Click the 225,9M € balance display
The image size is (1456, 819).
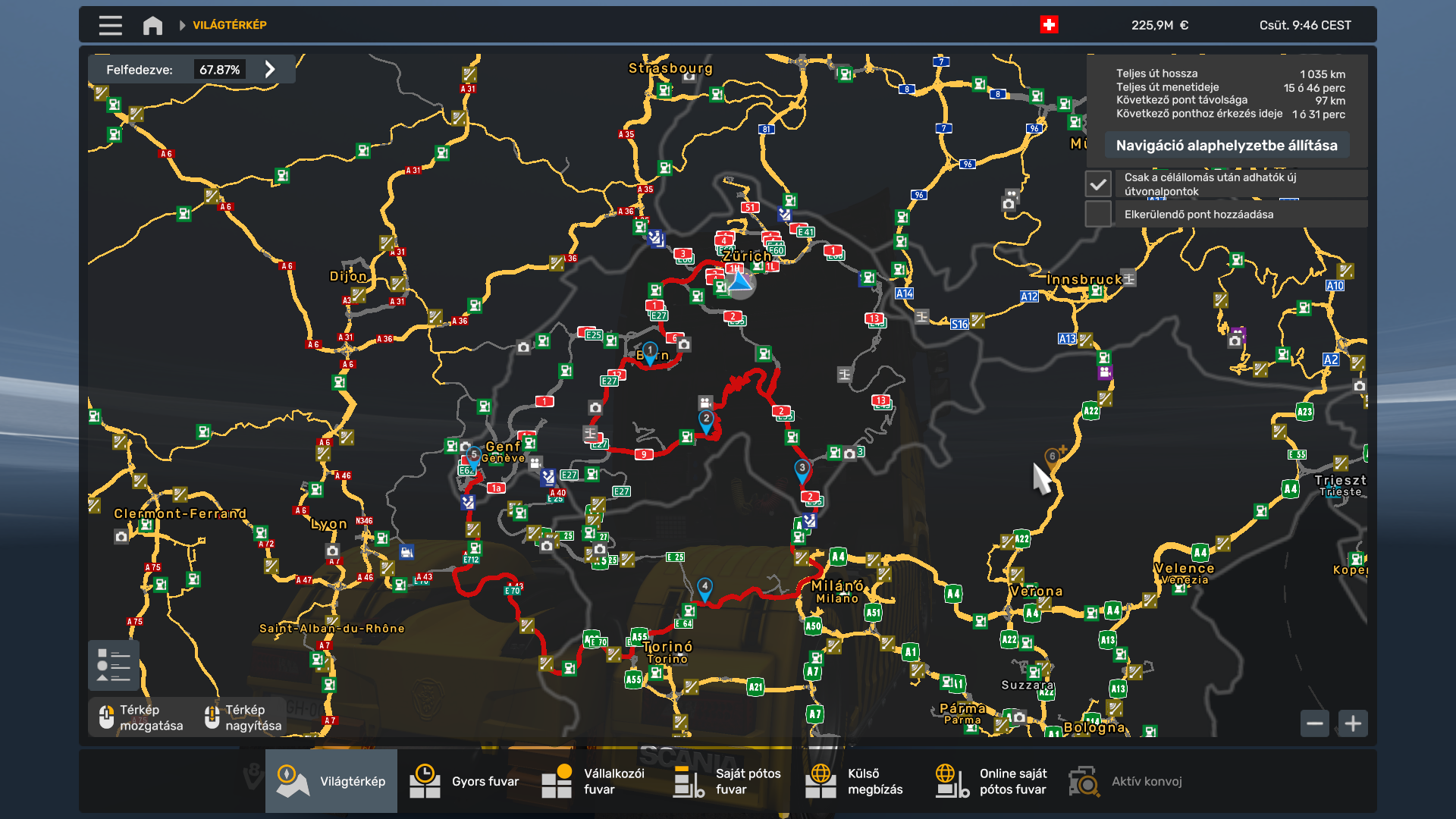click(x=1159, y=25)
